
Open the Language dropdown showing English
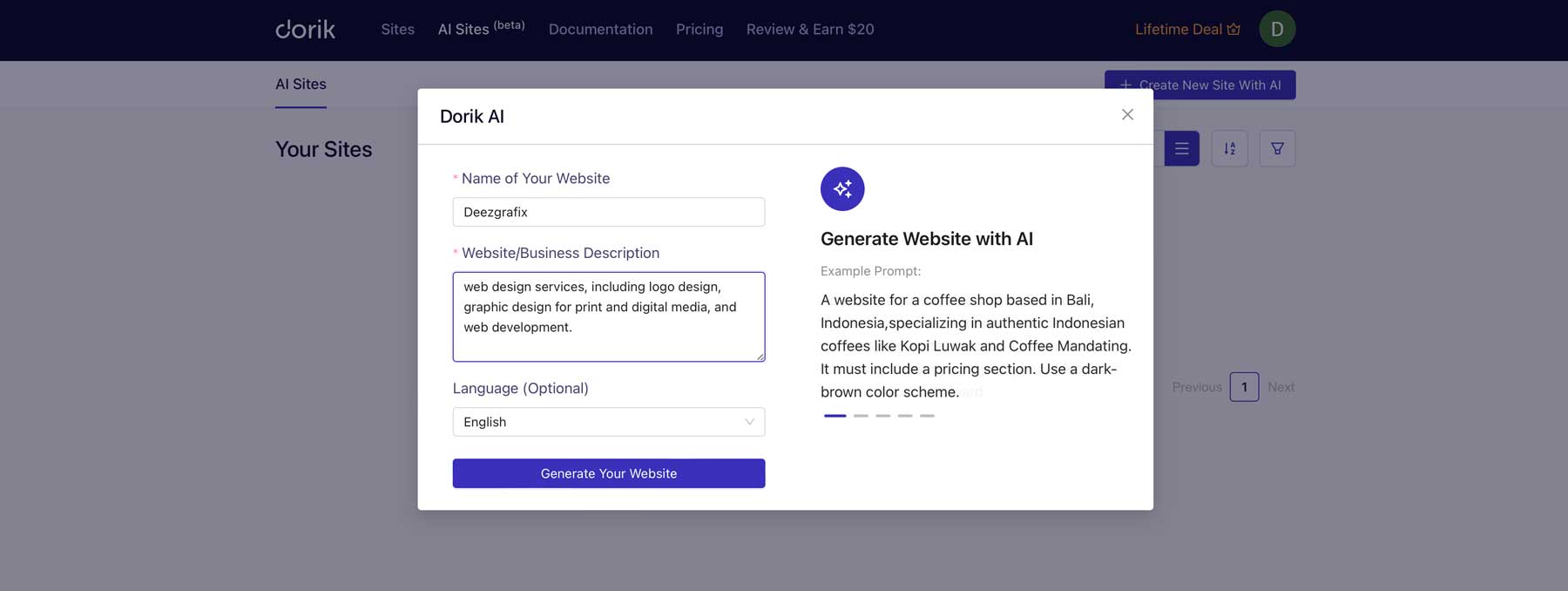click(609, 422)
